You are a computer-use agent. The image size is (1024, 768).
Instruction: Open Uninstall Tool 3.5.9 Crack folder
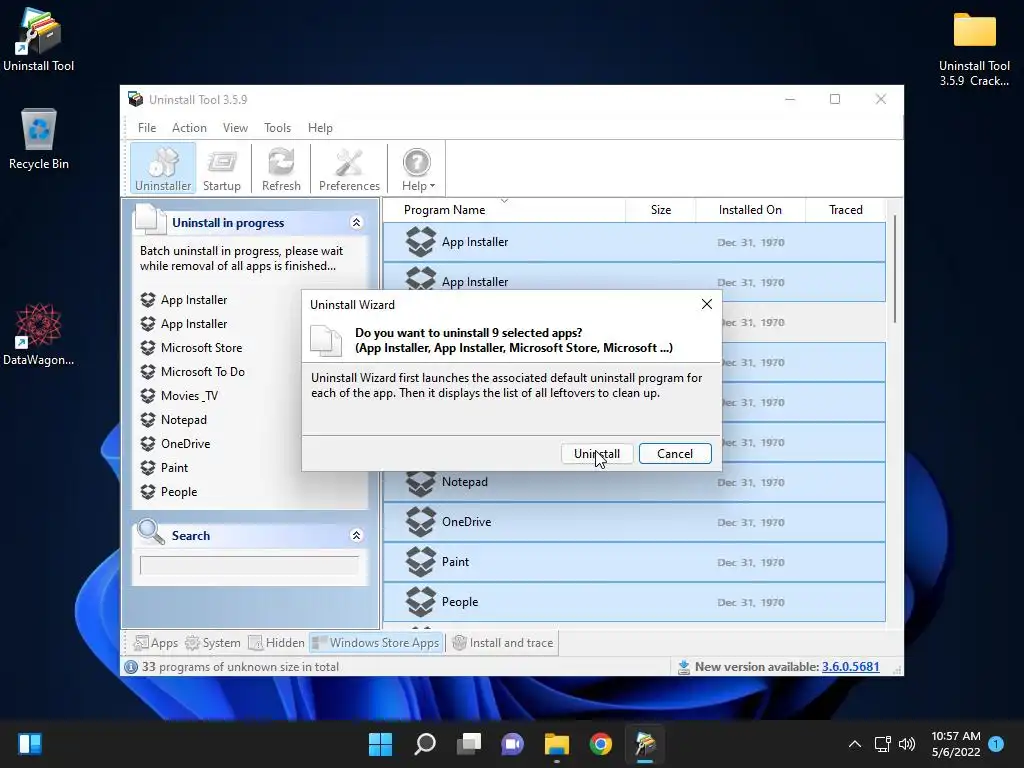click(x=974, y=49)
